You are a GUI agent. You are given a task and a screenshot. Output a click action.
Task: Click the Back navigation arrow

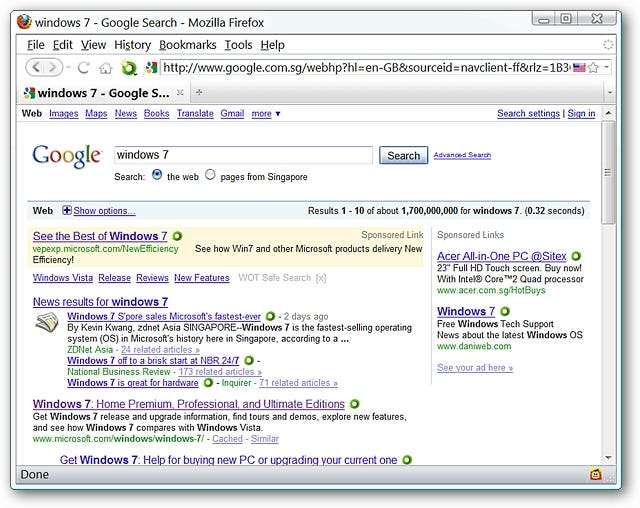point(36,67)
